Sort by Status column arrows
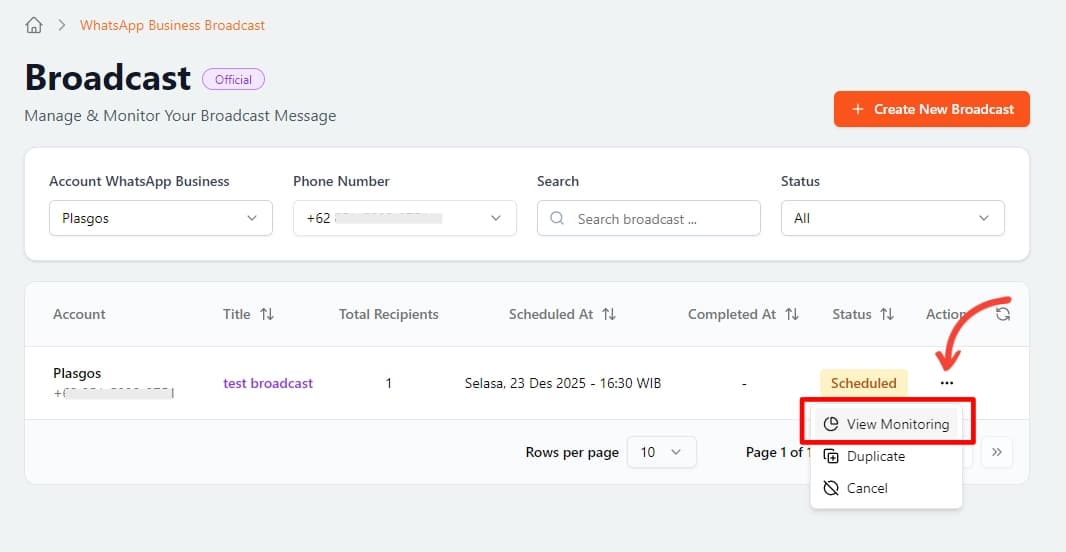1066x552 pixels. (x=887, y=314)
